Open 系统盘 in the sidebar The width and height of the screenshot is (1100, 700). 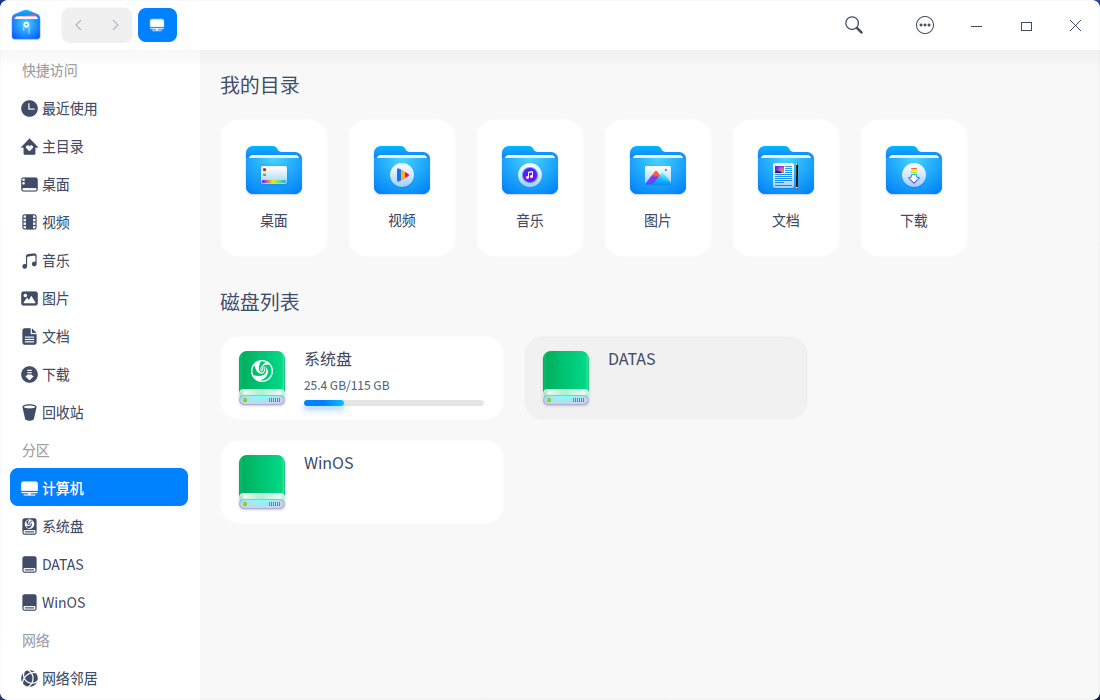[x=99, y=527]
